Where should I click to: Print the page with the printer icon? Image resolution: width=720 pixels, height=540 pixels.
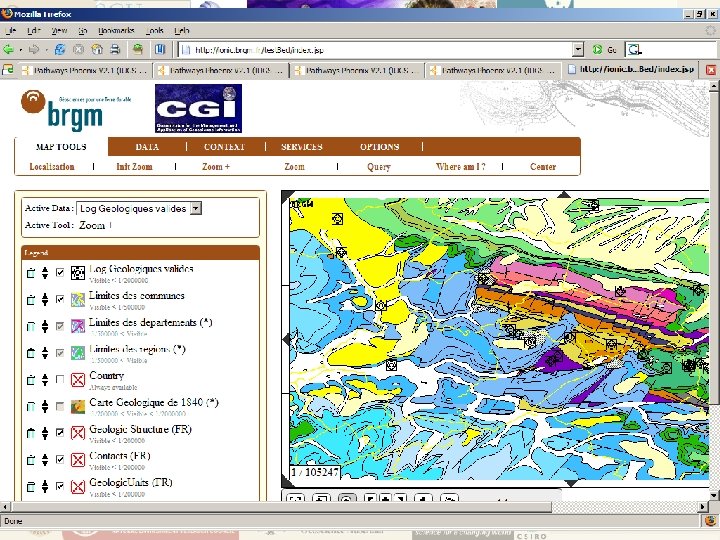(115, 49)
